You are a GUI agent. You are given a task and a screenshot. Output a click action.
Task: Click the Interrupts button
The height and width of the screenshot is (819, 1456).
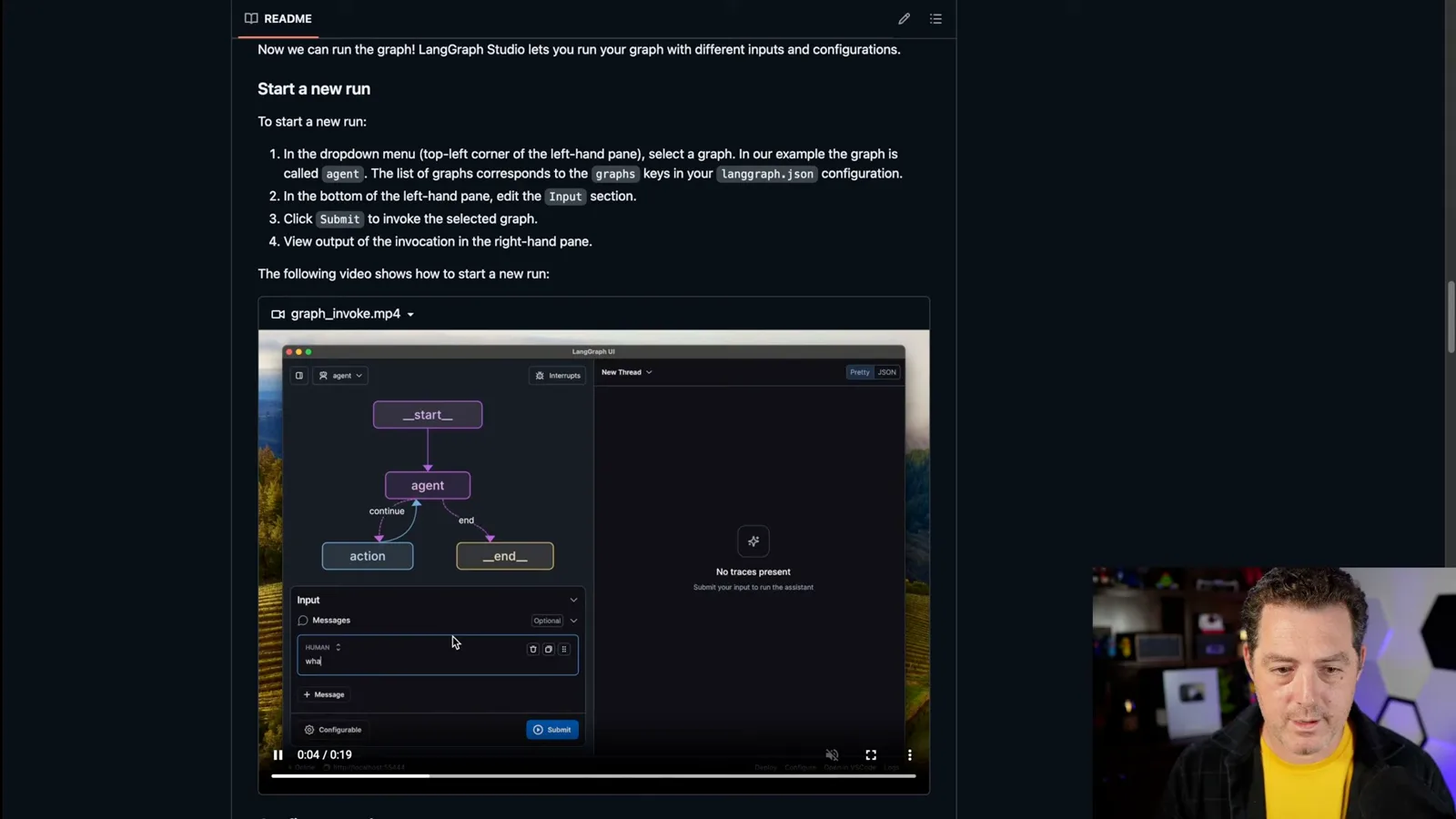coord(558,375)
